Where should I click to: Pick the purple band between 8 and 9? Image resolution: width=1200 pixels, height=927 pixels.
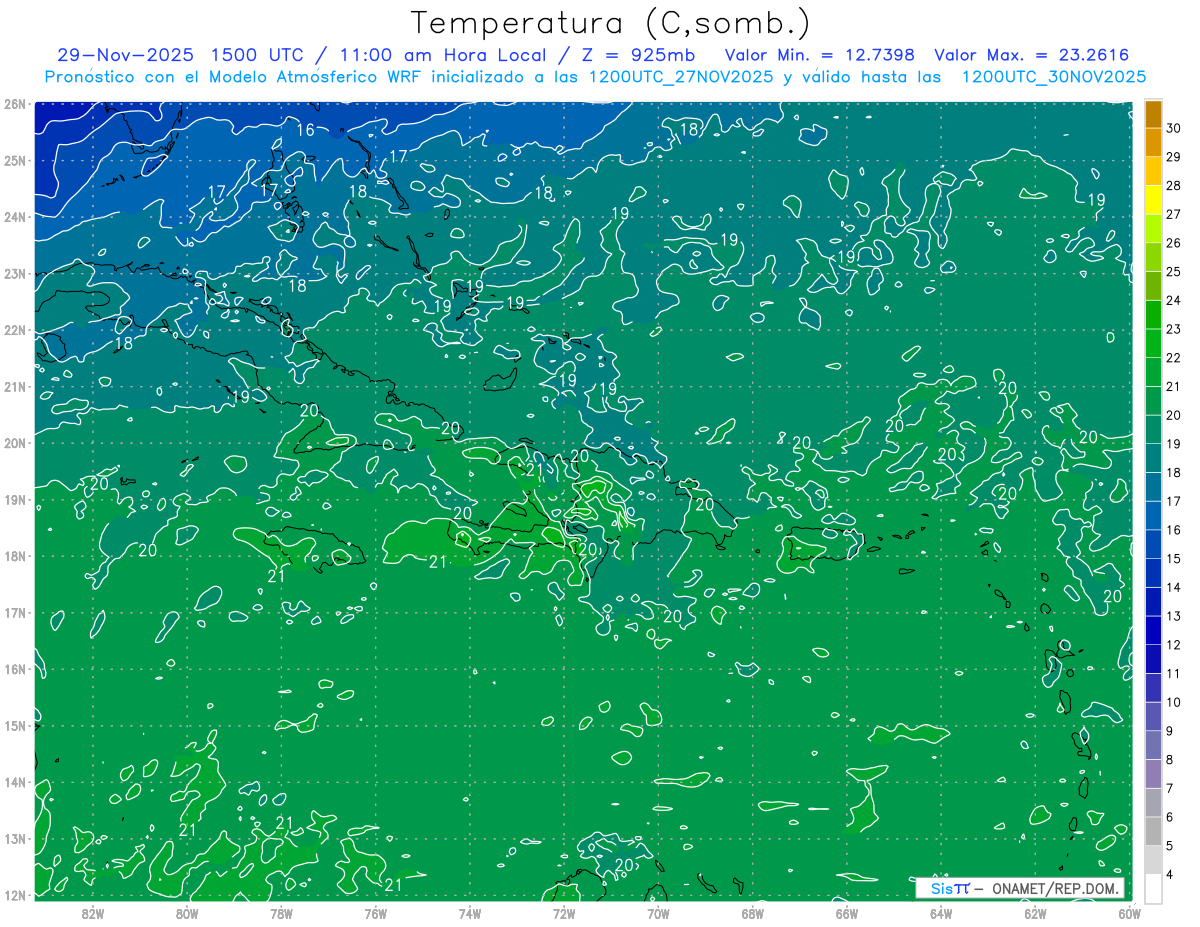(1153, 745)
